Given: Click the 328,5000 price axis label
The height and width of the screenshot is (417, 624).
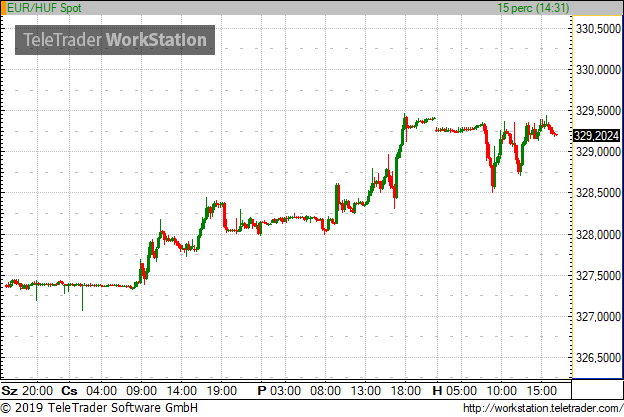Looking at the screenshot, I should (x=598, y=193).
